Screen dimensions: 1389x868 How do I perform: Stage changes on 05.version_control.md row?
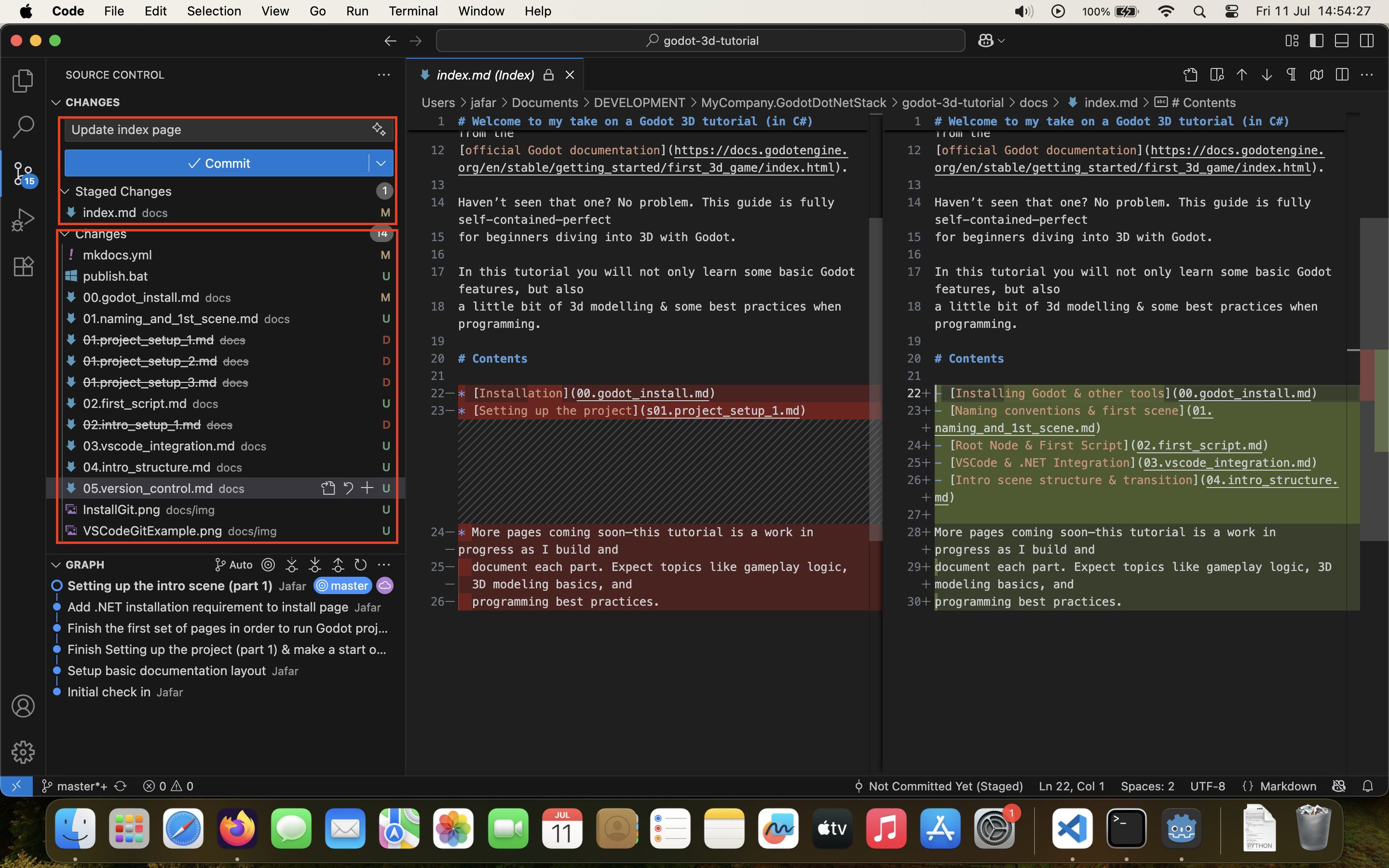click(367, 488)
